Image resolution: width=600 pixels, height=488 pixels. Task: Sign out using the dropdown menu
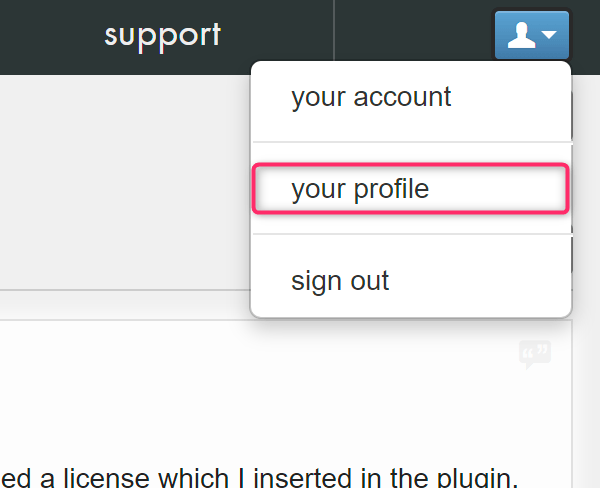[411, 281]
